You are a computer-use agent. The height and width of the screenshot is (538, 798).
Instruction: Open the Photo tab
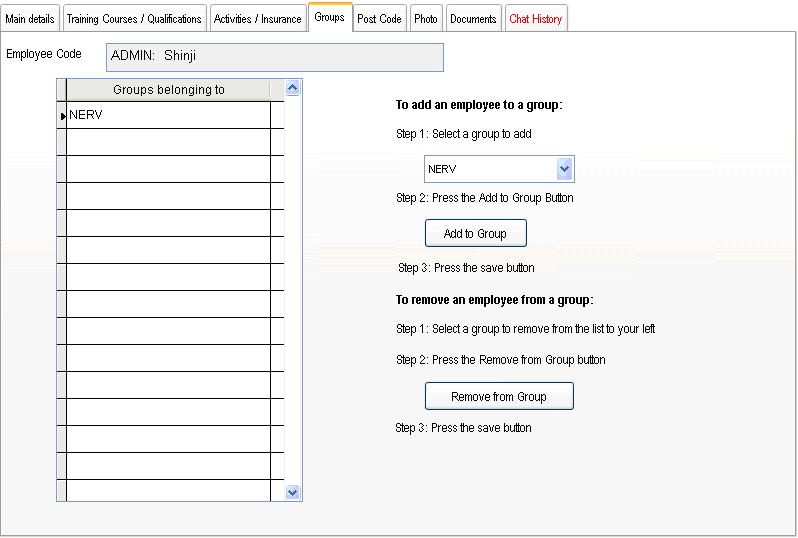click(426, 19)
